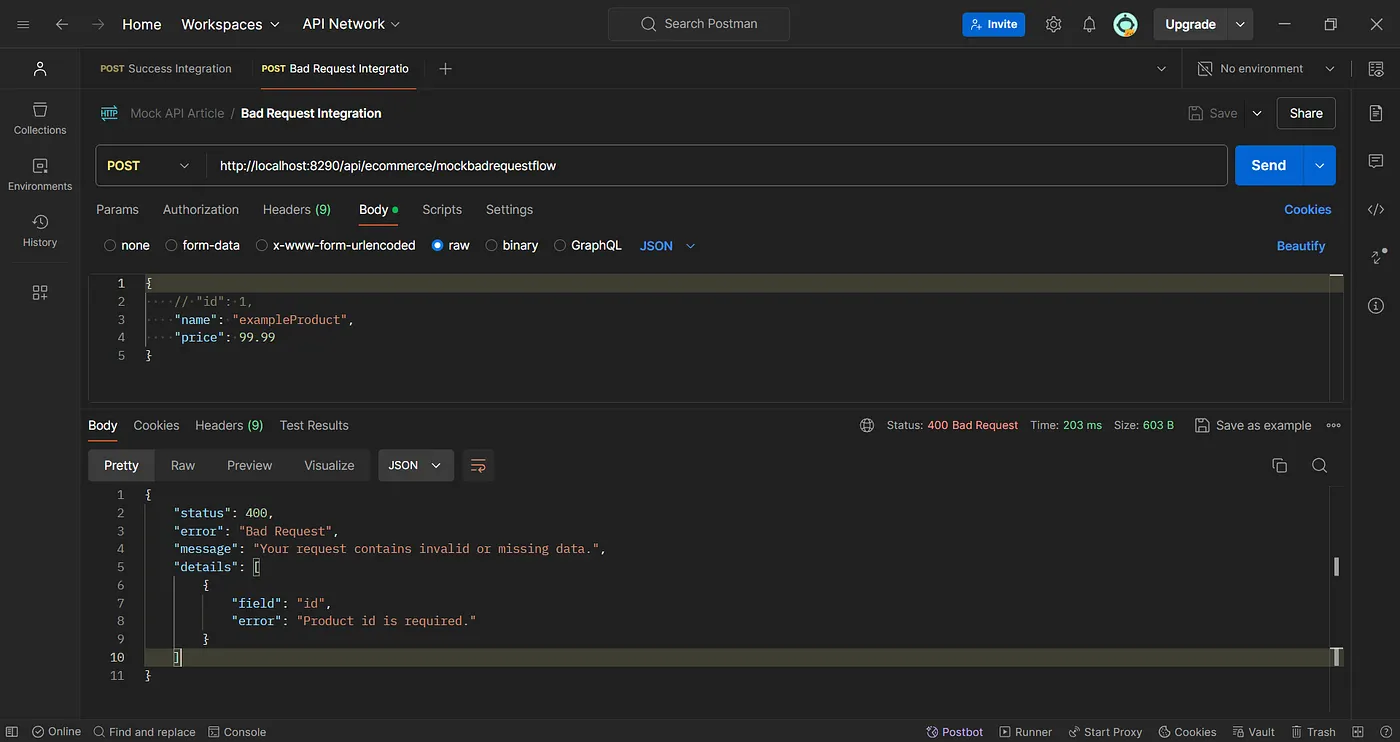Viewport: 1400px width, 742px height.
Task: Save response as example
Action: (1253, 425)
